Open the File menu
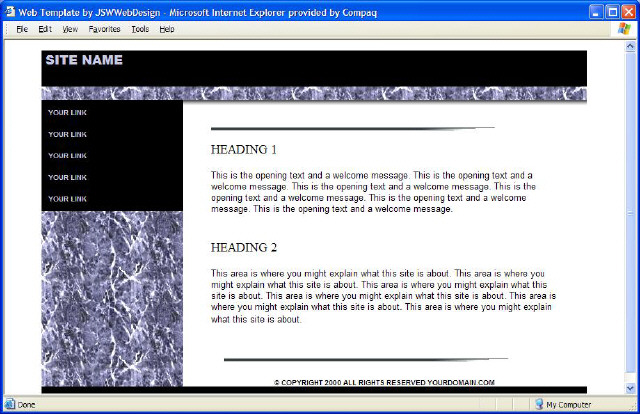This screenshot has width=640, height=414. coord(22,29)
